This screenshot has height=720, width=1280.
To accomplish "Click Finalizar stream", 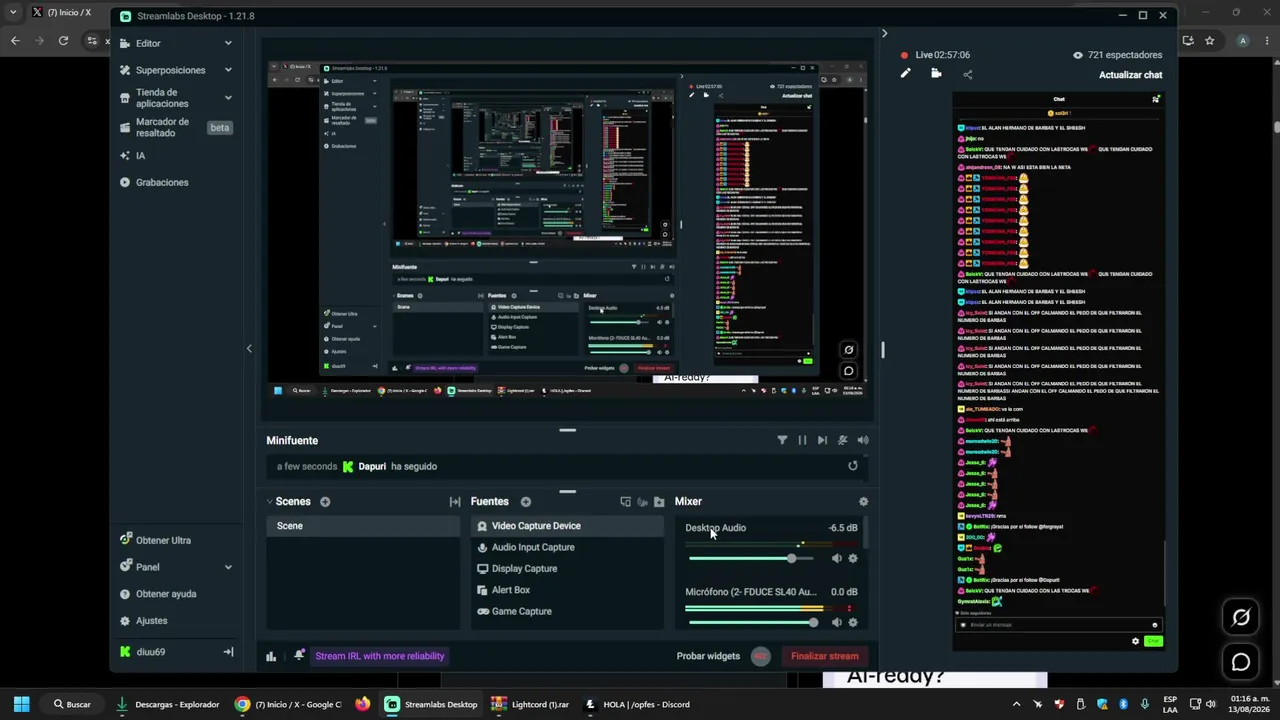I will click(825, 656).
